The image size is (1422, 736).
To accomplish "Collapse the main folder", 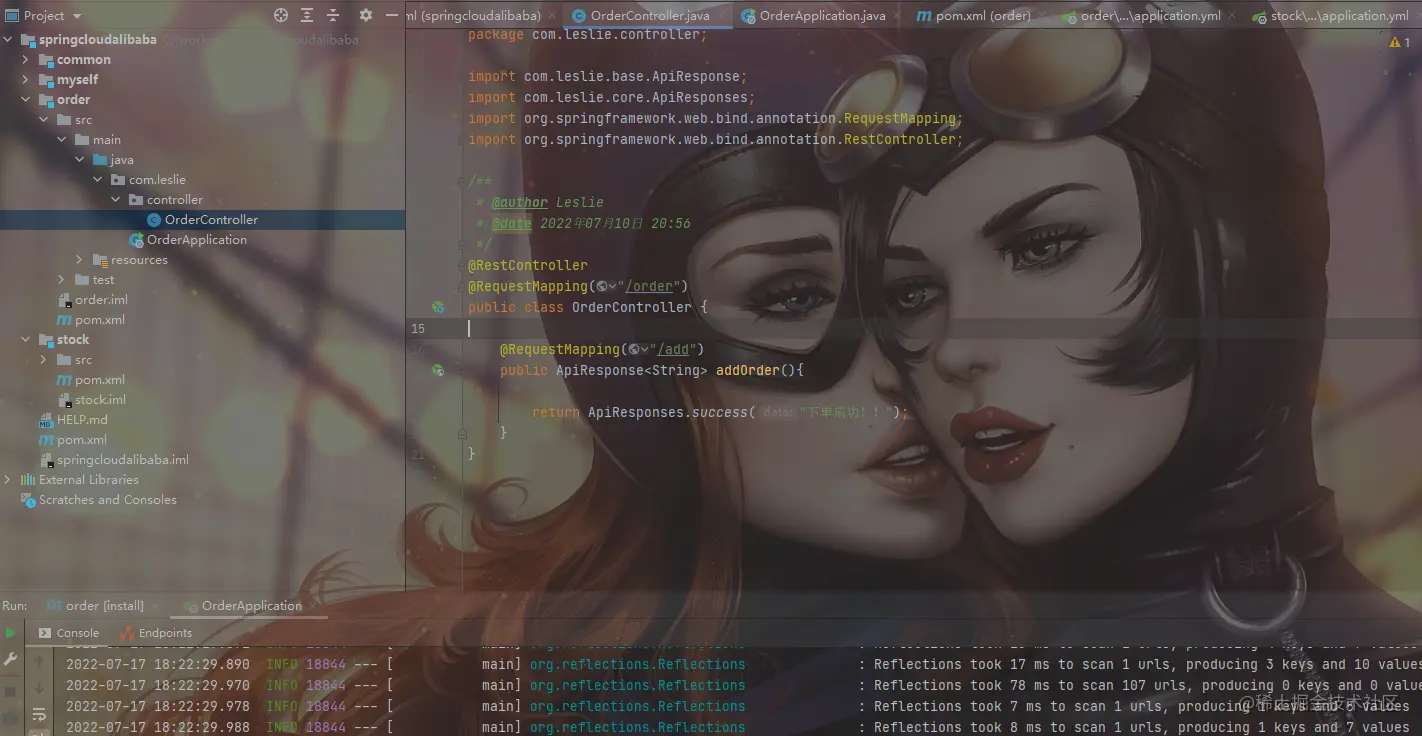I will 62,140.
